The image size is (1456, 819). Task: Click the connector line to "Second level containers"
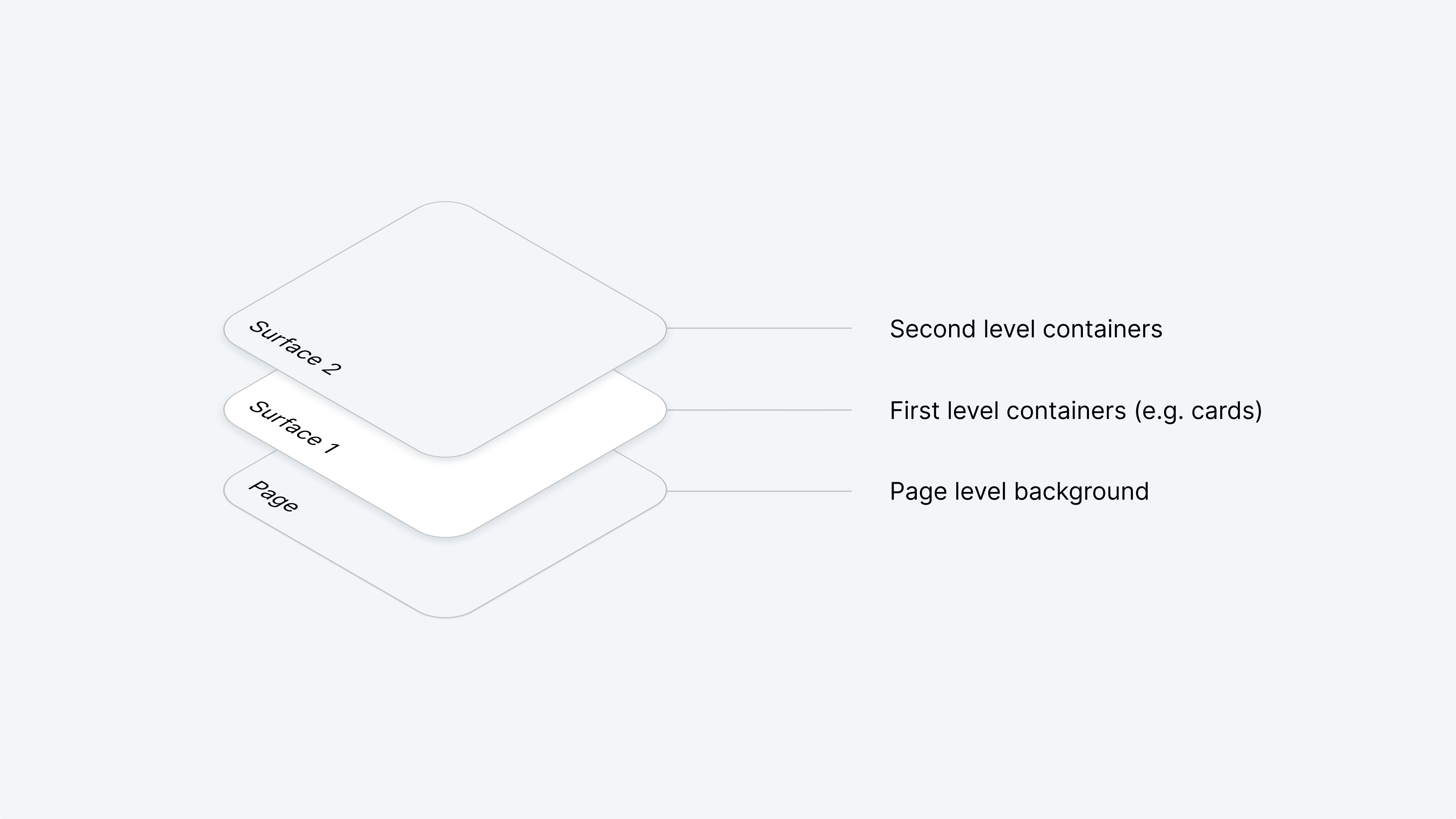[758, 328]
